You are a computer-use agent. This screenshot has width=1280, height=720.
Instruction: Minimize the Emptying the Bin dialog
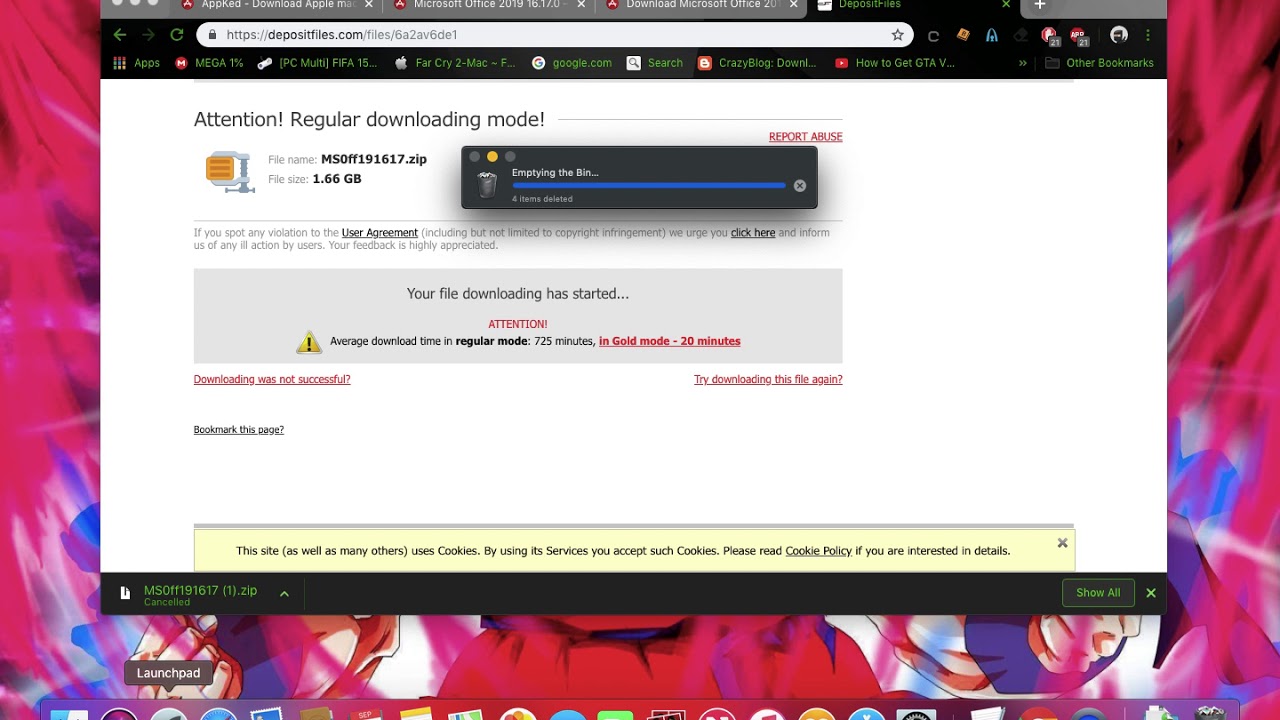tap(492, 157)
